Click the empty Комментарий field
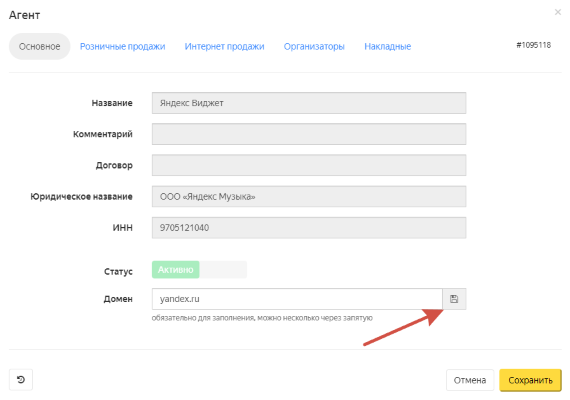 [309, 134]
